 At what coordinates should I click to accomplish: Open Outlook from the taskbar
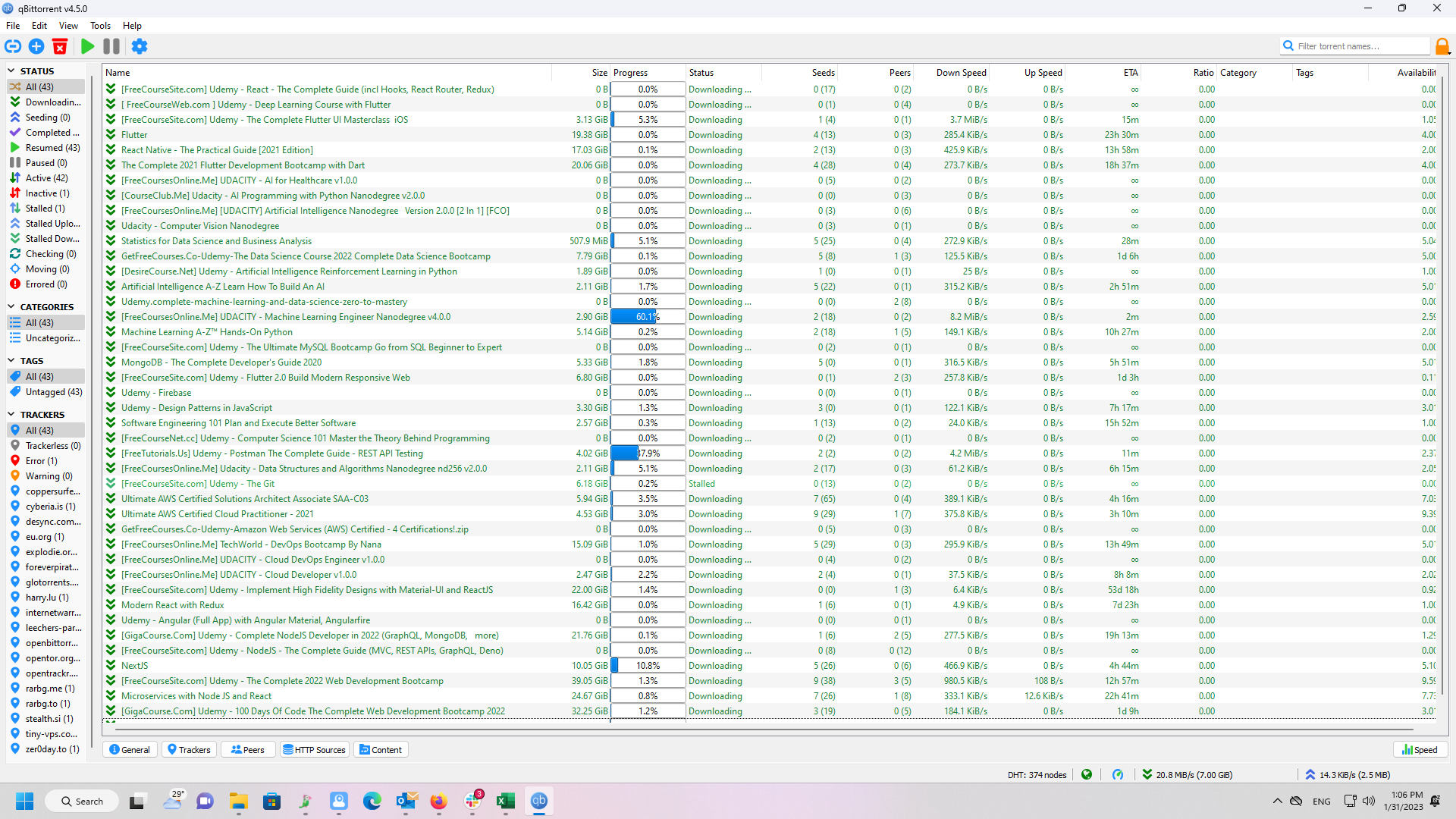click(x=406, y=801)
